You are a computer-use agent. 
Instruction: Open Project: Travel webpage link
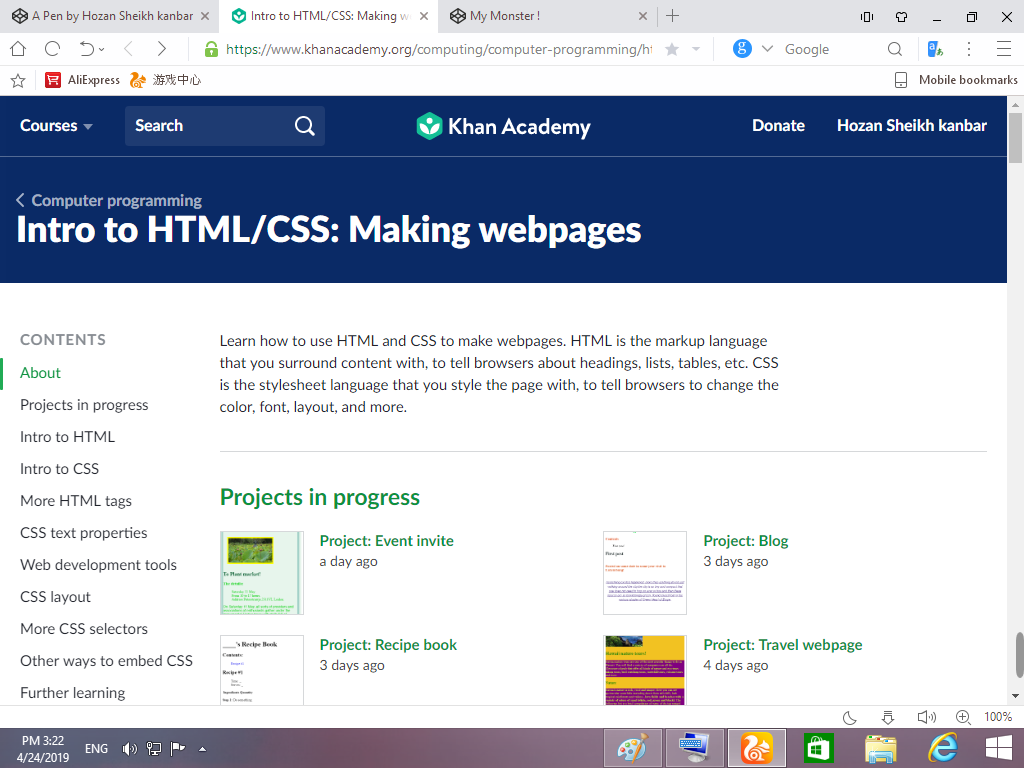pyautogui.click(x=782, y=645)
